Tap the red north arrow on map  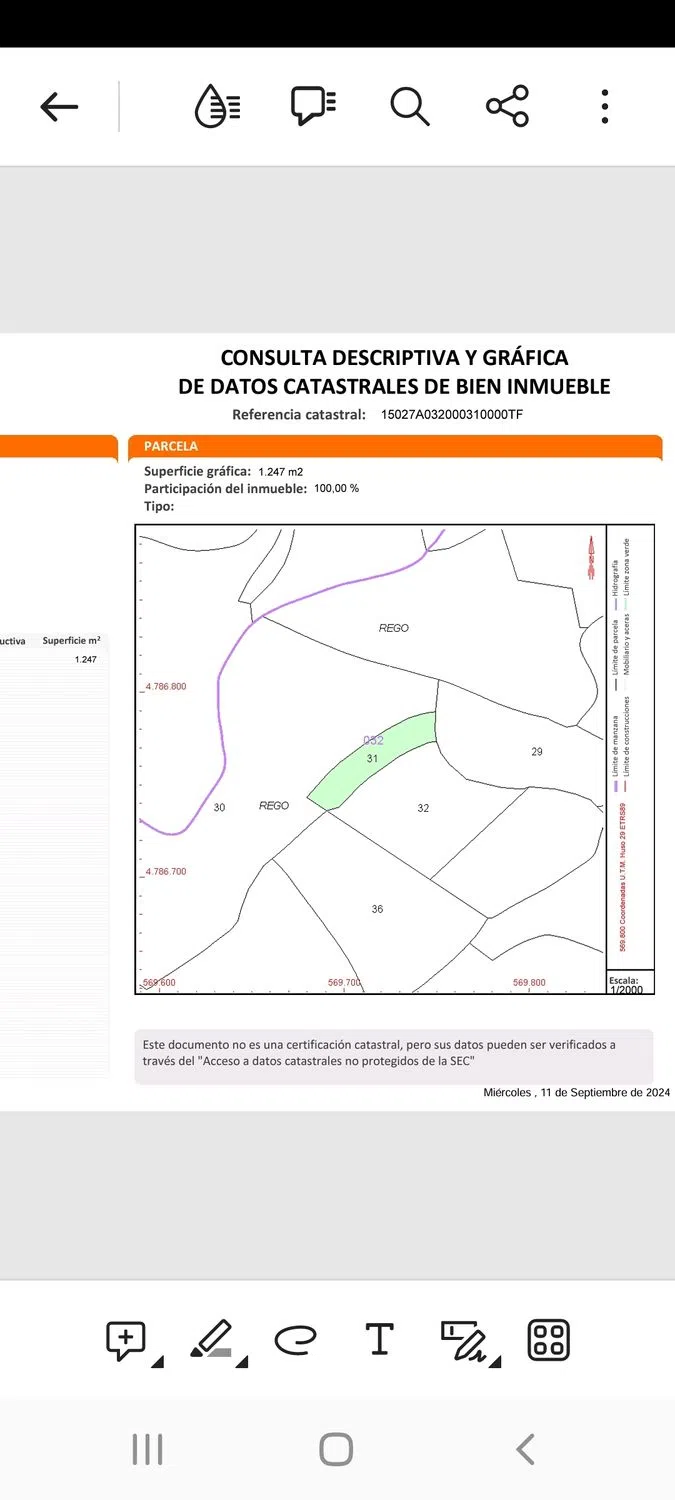pos(591,557)
